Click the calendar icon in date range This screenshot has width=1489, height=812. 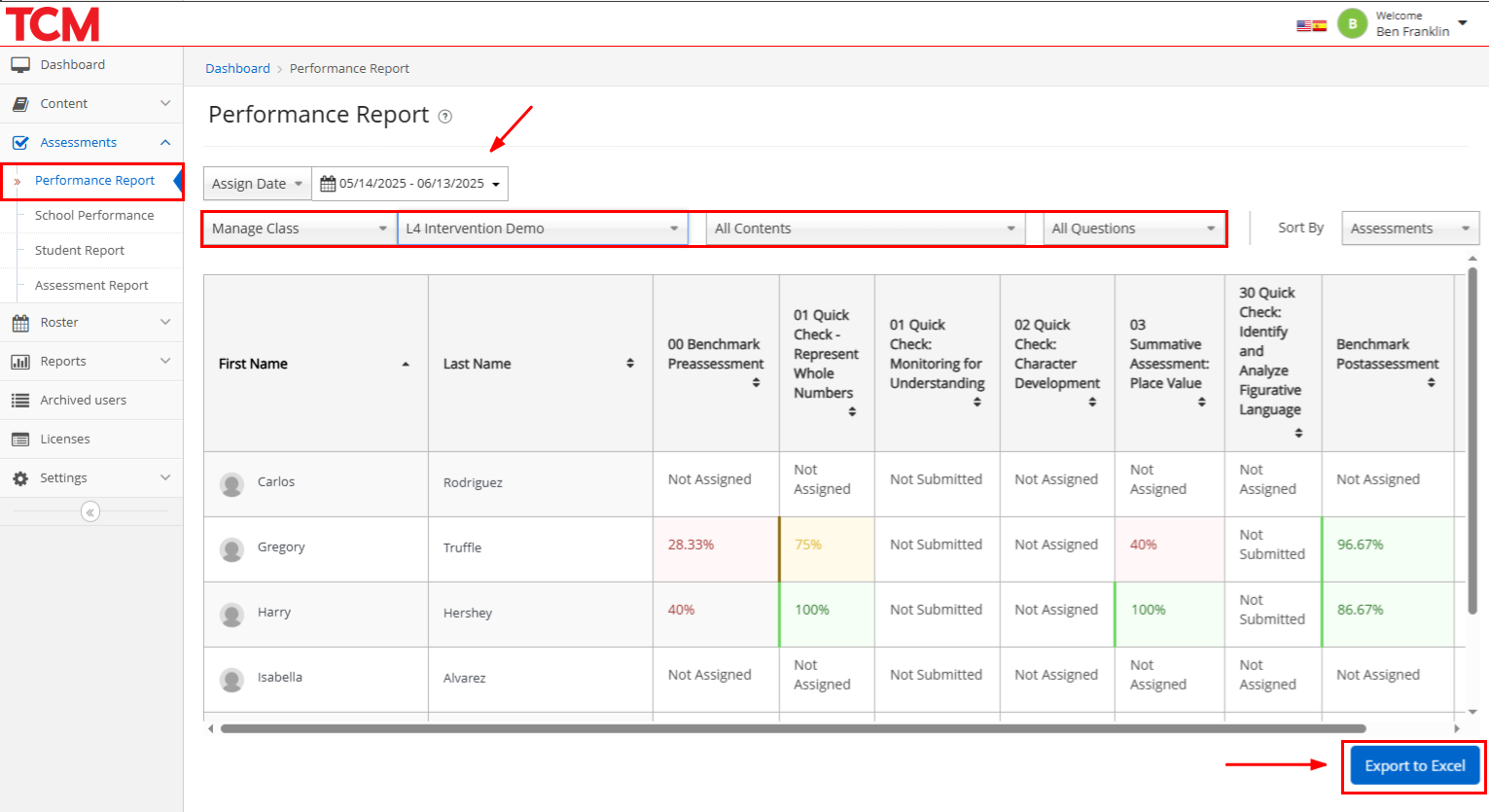point(328,184)
